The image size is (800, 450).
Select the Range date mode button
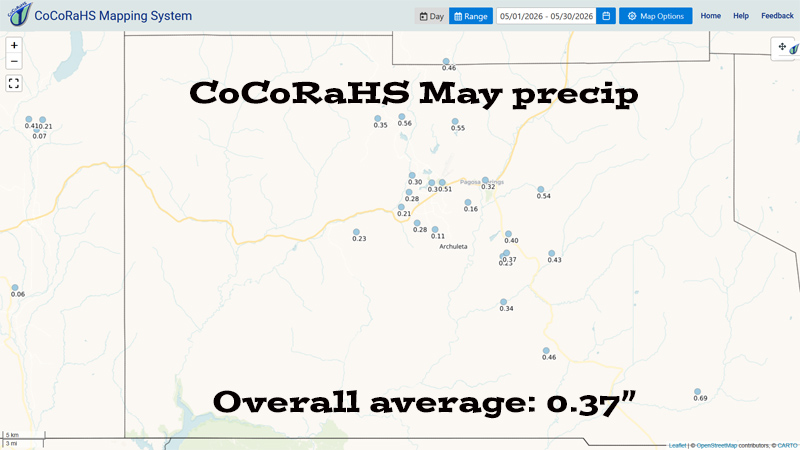coord(471,16)
